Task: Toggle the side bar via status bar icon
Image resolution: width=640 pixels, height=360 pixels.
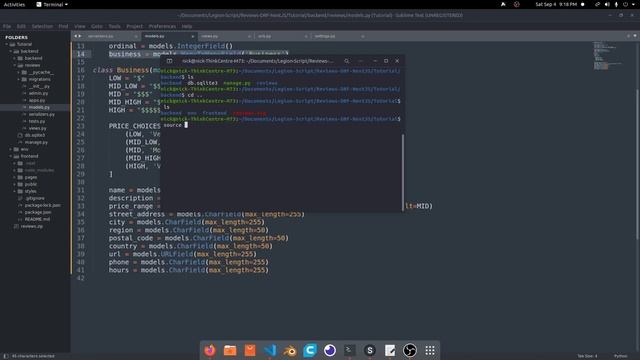Action: [5, 356]
